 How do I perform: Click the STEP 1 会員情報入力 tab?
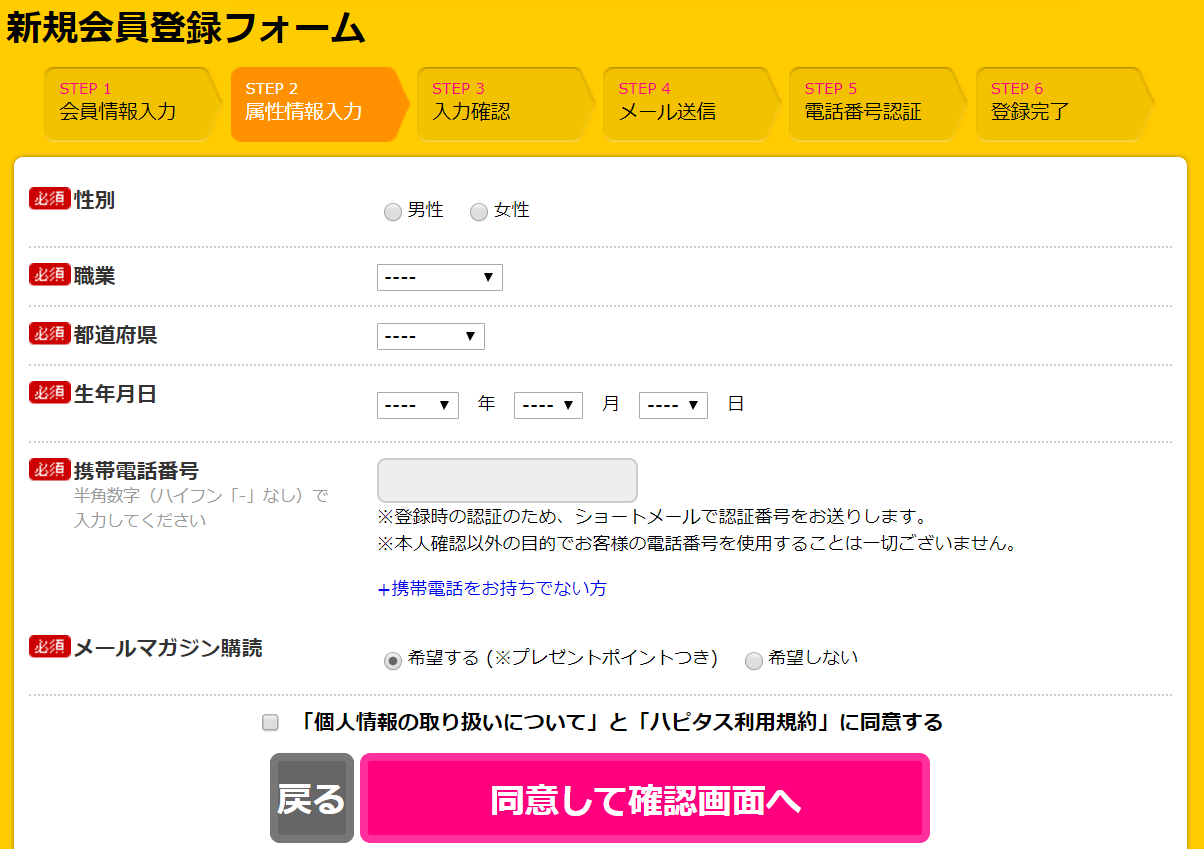[x=133, y=105]
